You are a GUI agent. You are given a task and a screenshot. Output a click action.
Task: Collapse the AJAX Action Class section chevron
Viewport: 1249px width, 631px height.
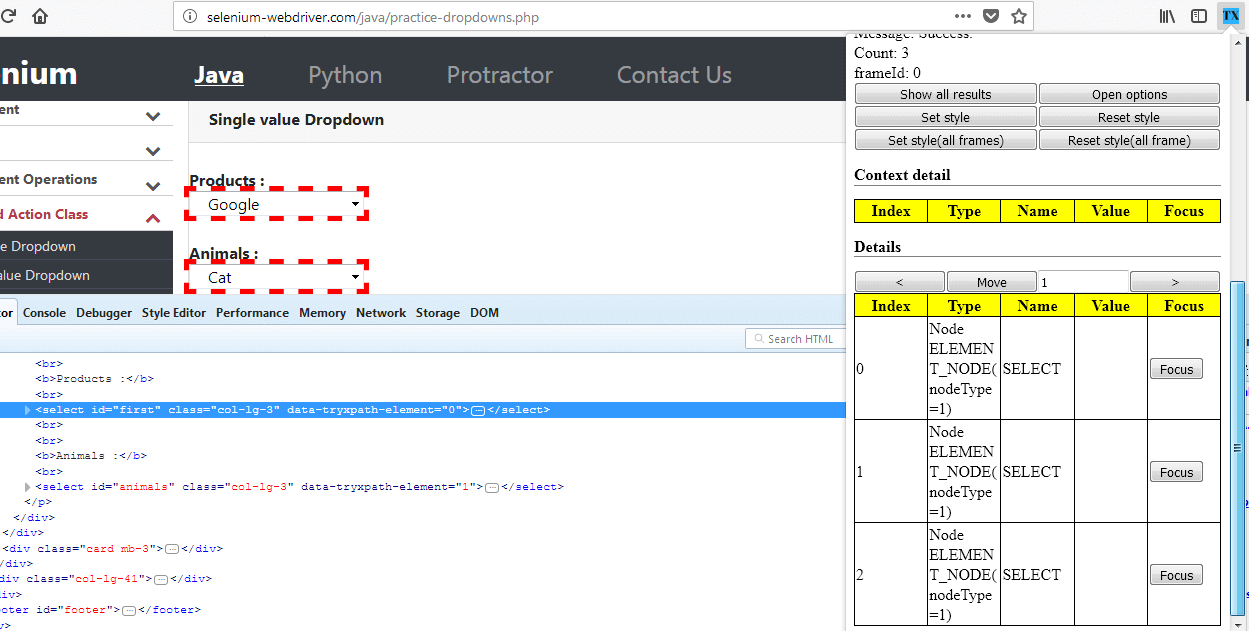click(152, 213)
